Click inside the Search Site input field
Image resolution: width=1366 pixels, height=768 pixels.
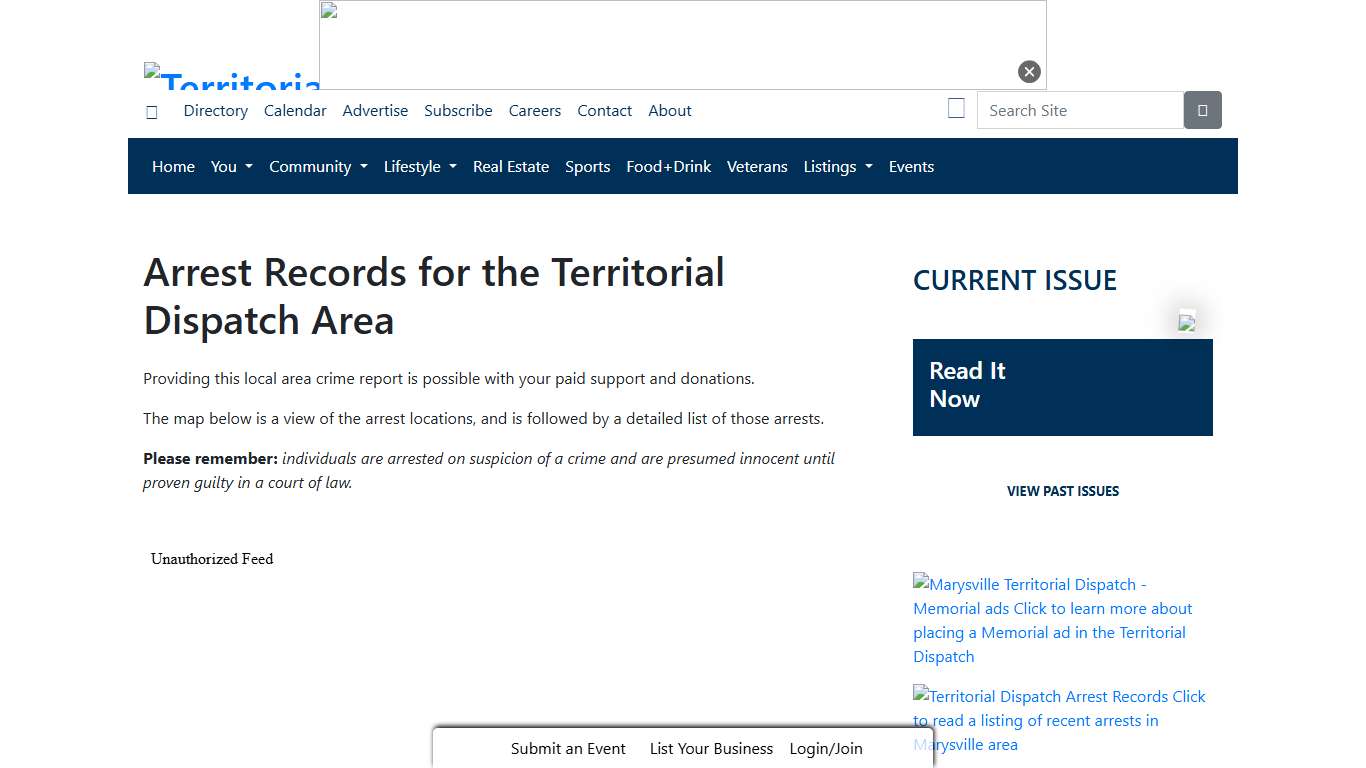coord(1080,110)
